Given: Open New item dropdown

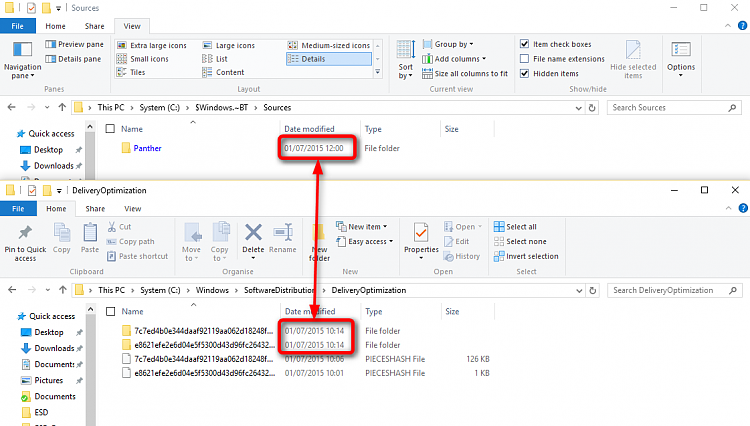Looking at the screenshot, I should [362, 227].
